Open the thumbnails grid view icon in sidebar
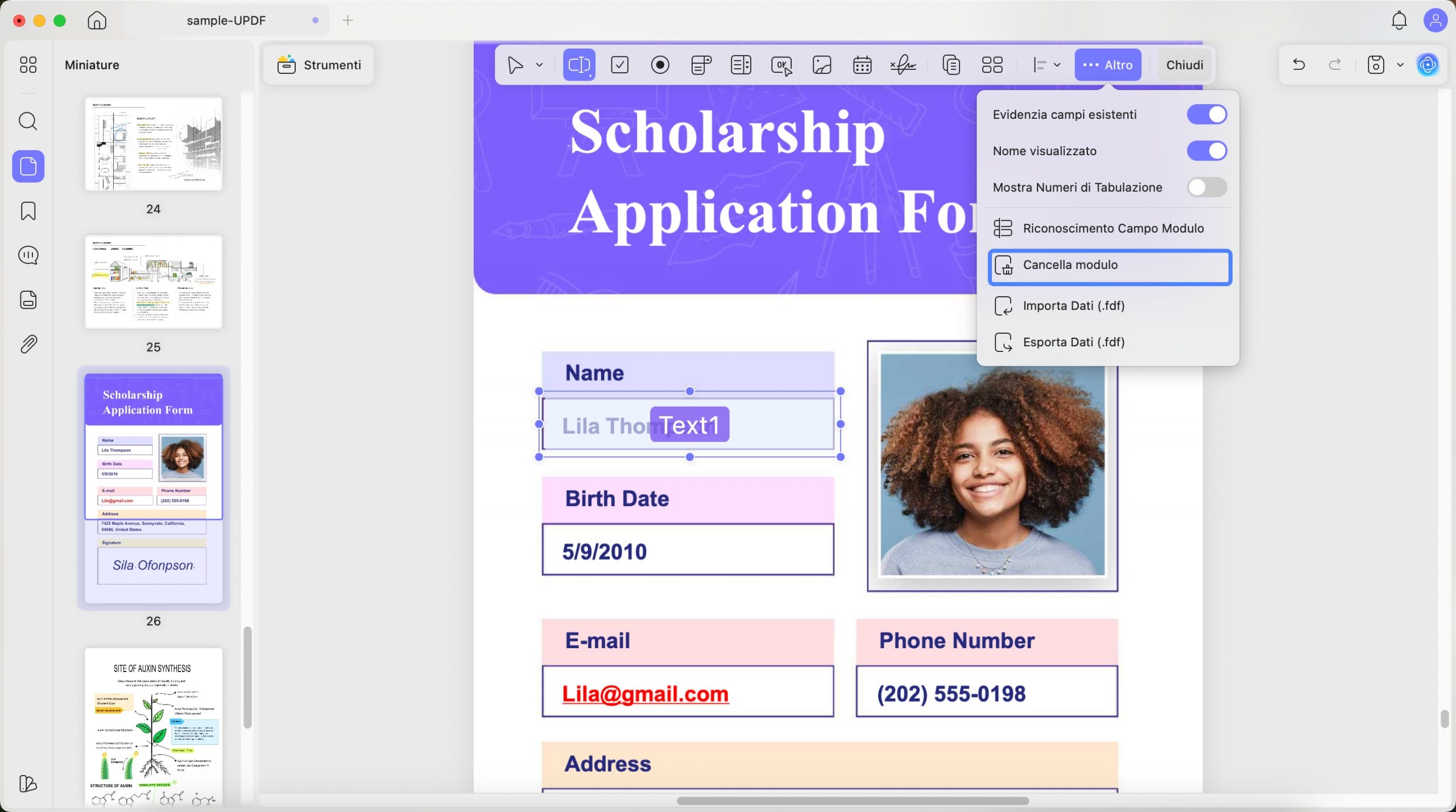 28,65
